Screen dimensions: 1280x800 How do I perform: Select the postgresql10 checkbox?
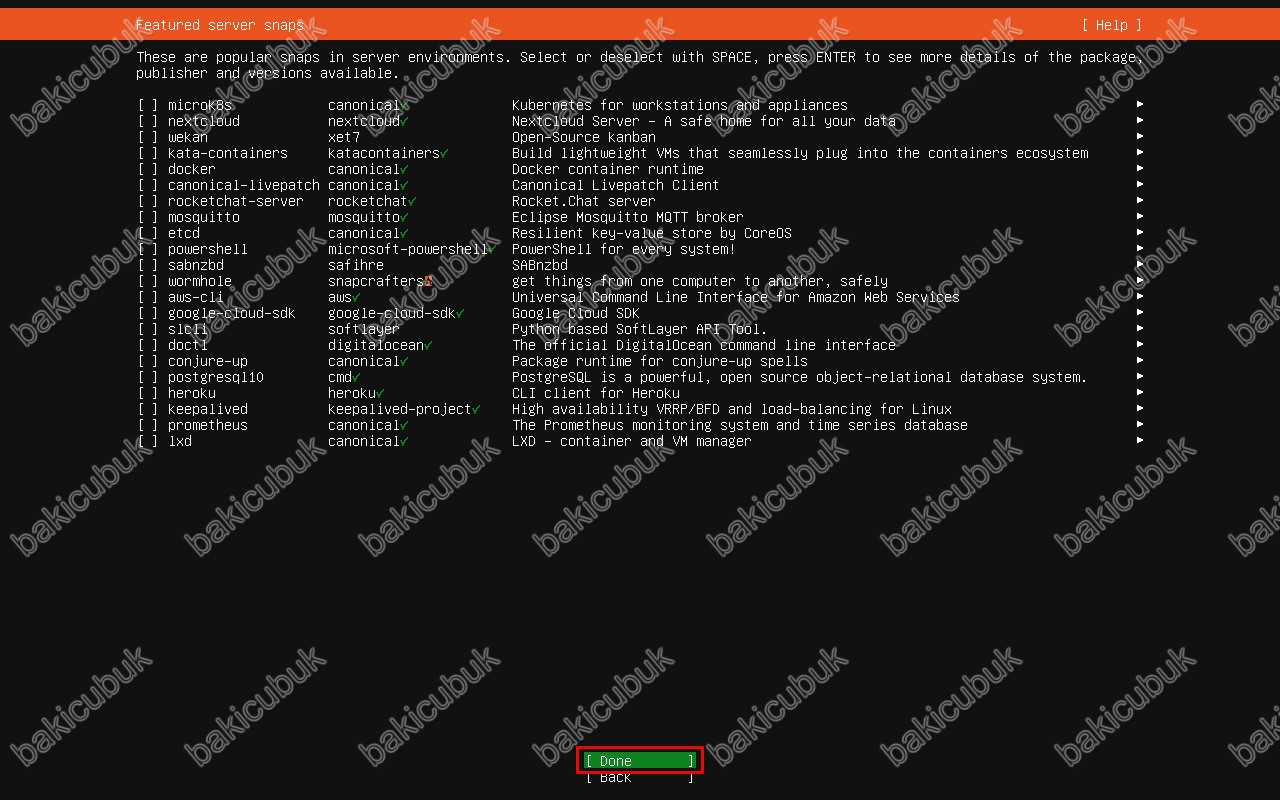[x=148, y=377]
